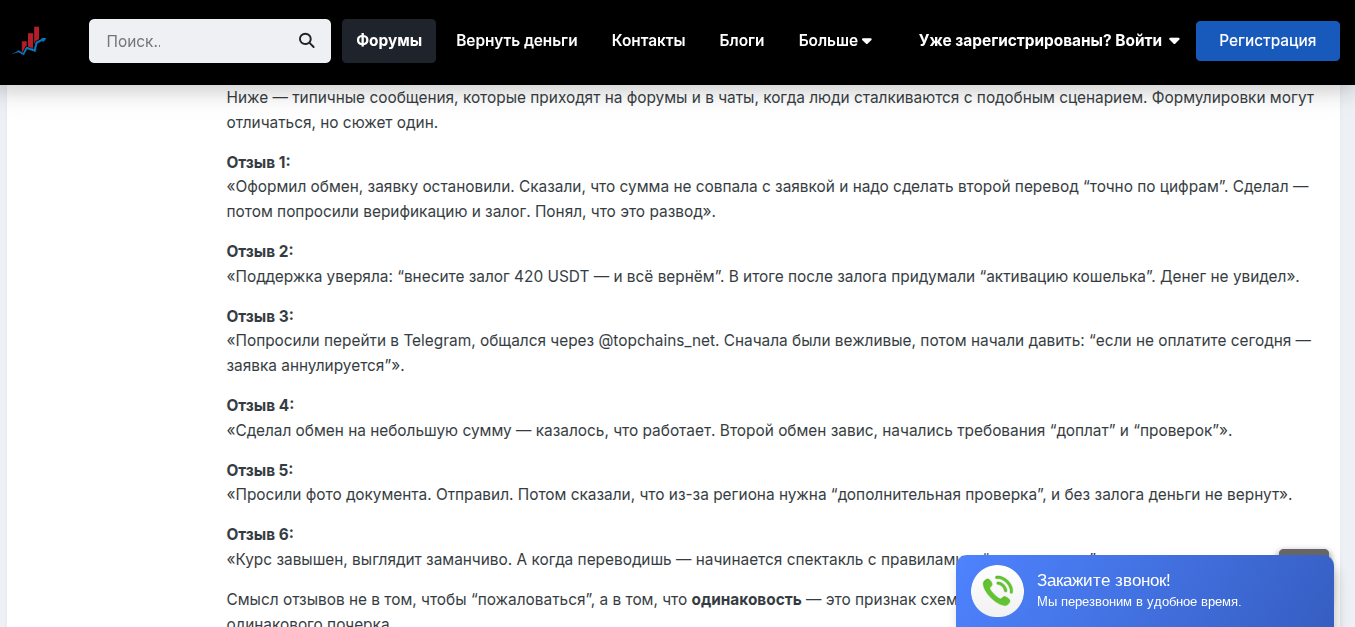The width and height of the screenshot is (1355, 627).
Task: Open the Вернуть деньги page
Action: pyautogui.click(x=517, y=41)
